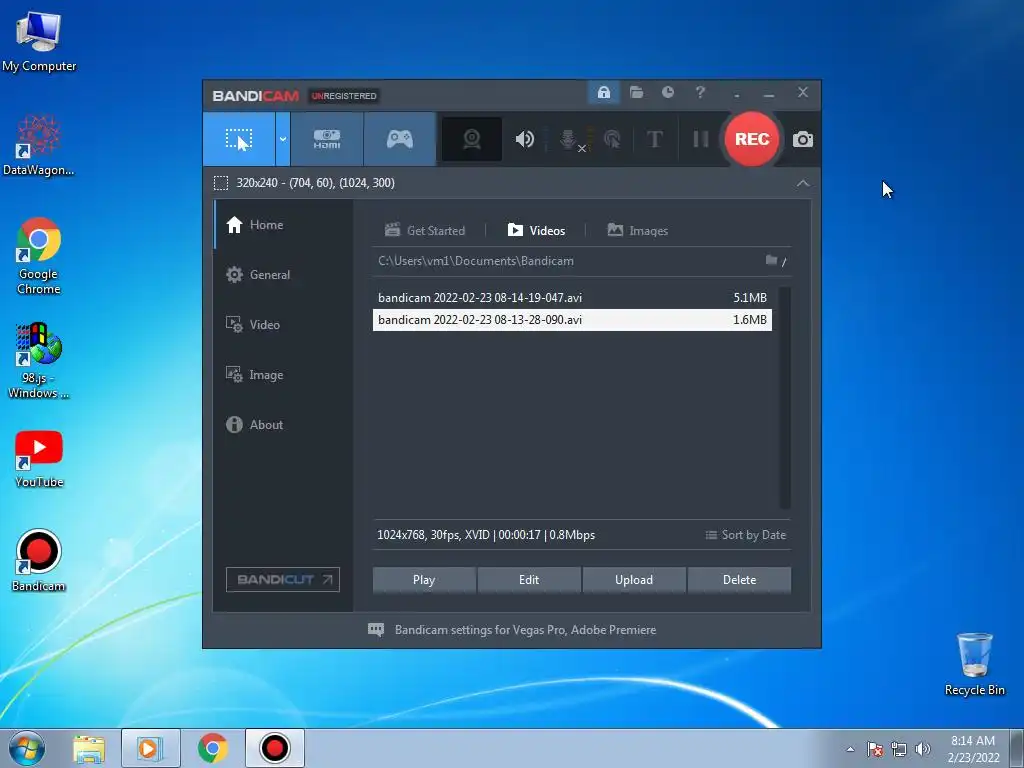The width and height of the screenshot is (1024, 768).
Task: Click the rectangle area selection icon
Action: tap(221, 183)
